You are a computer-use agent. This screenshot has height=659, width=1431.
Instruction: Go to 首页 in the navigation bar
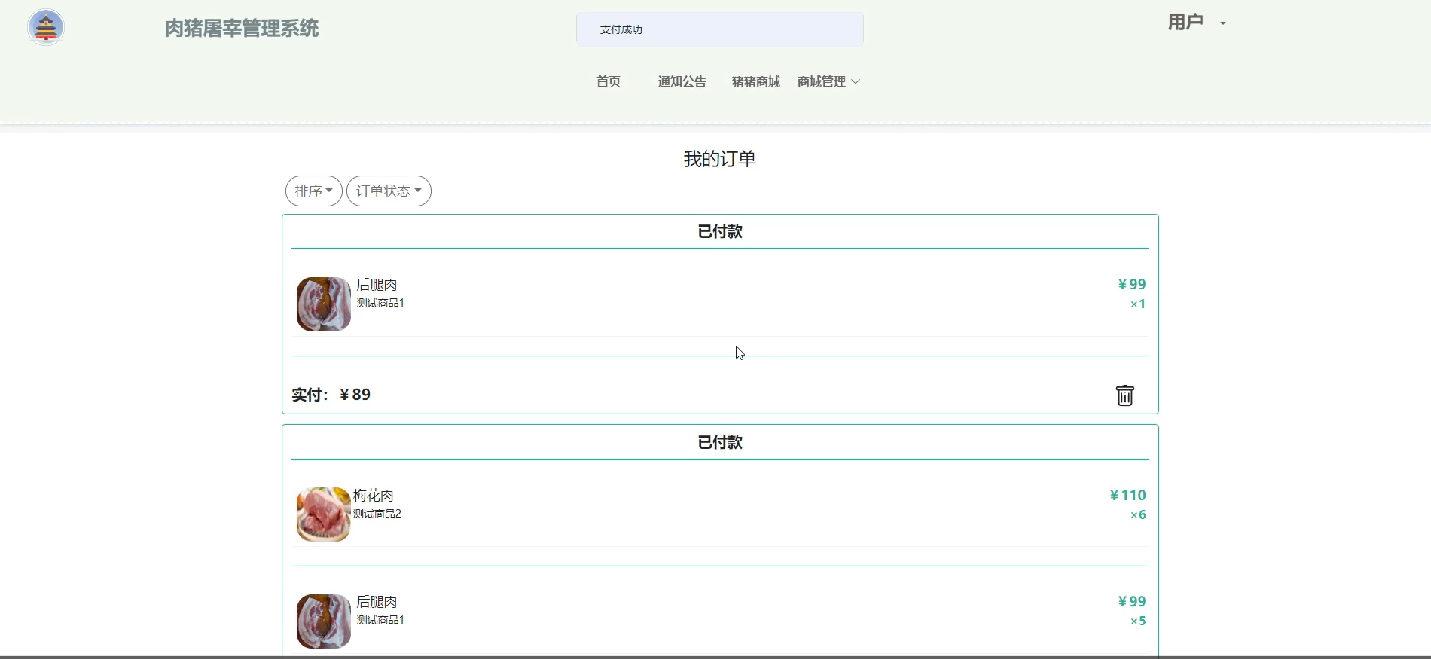(x=608, y=82)
